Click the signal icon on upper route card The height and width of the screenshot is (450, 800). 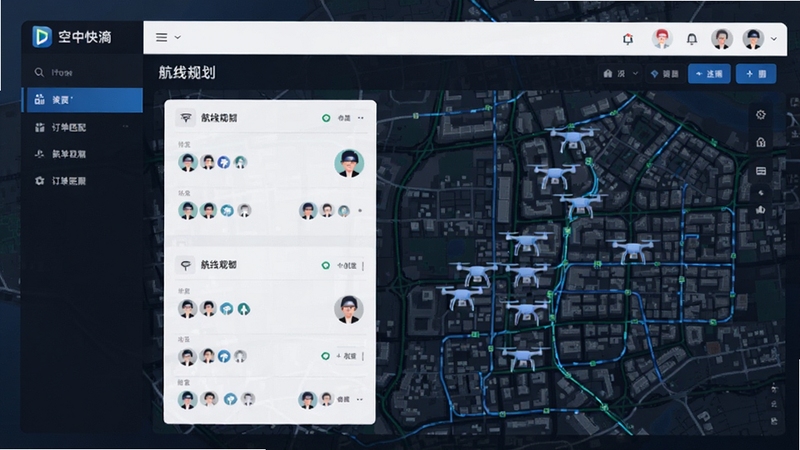[186, 118]
